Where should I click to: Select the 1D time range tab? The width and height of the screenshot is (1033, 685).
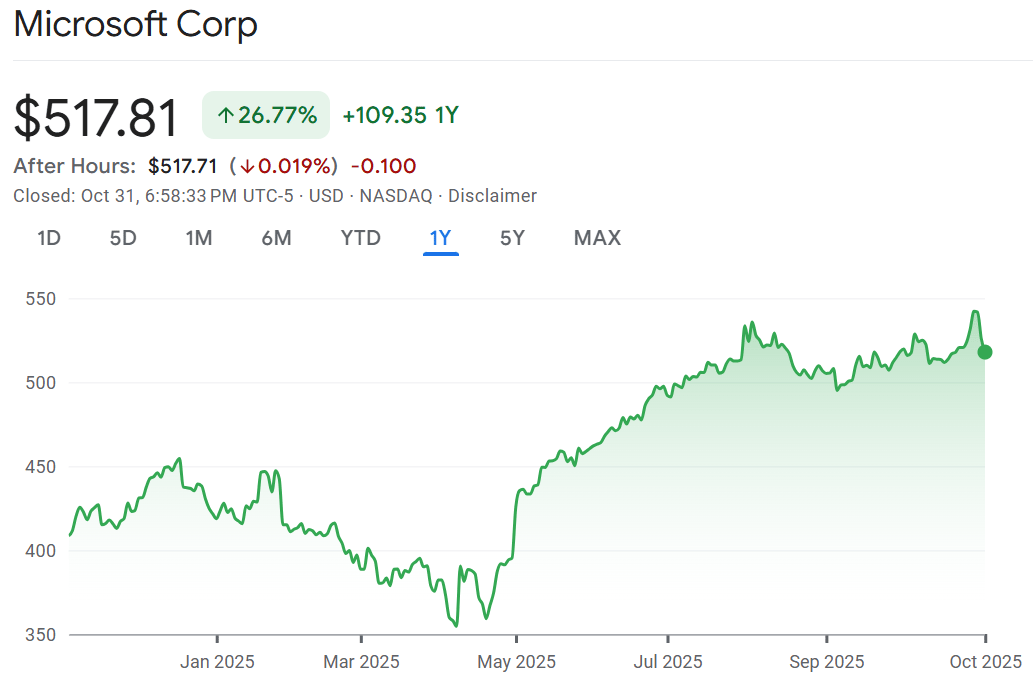(49, 238)
